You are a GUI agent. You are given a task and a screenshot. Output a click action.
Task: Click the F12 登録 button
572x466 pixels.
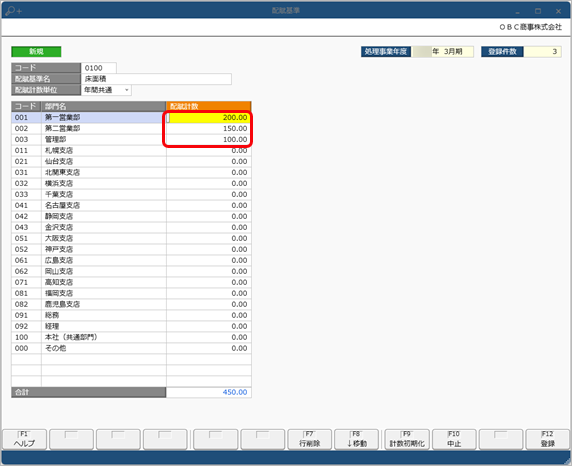point(548,439)
